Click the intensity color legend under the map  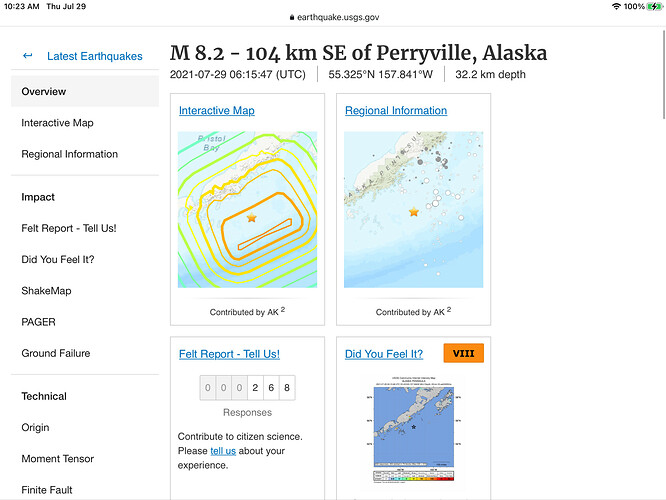tap(414, 476)
